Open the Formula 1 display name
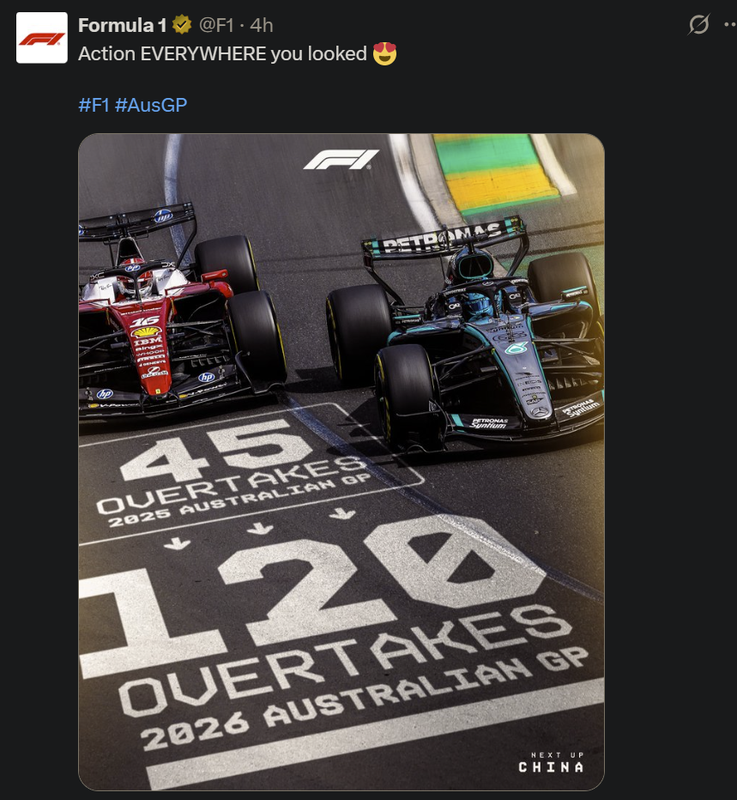Screen dimensions: 737x800 122,25
